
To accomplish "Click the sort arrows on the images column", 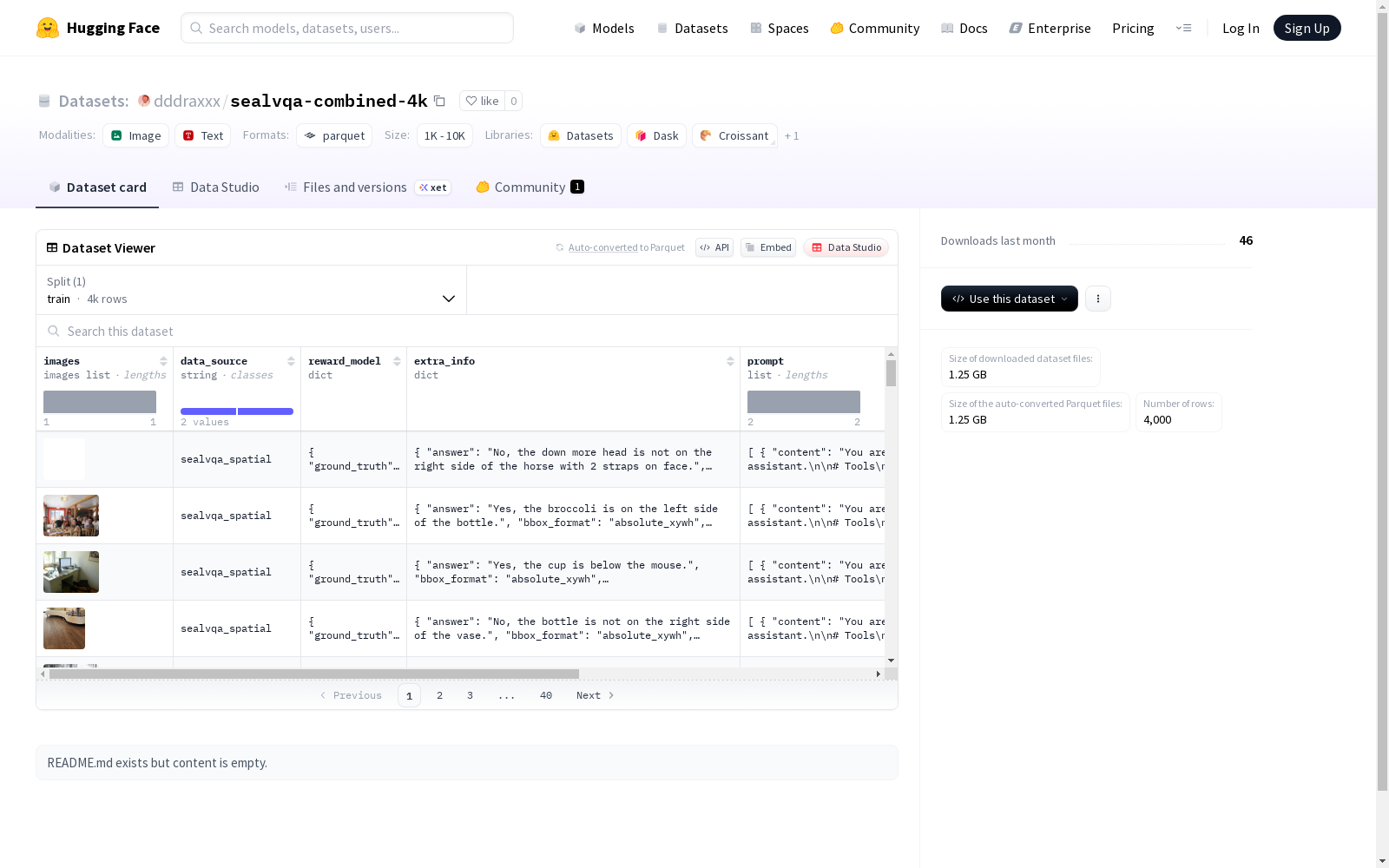I will tap(163, 361).
